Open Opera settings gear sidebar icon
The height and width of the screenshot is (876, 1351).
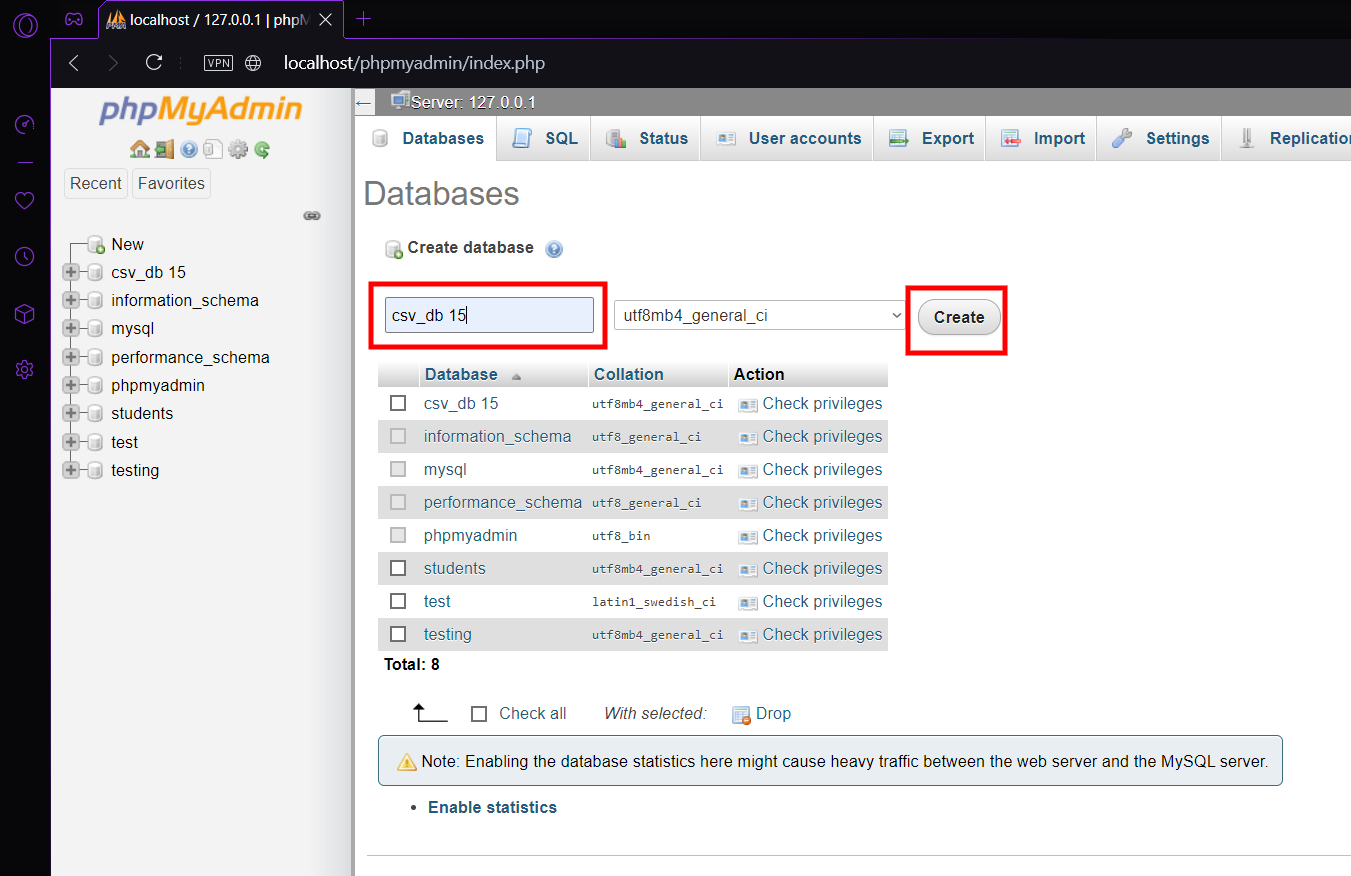click(25, 370)
